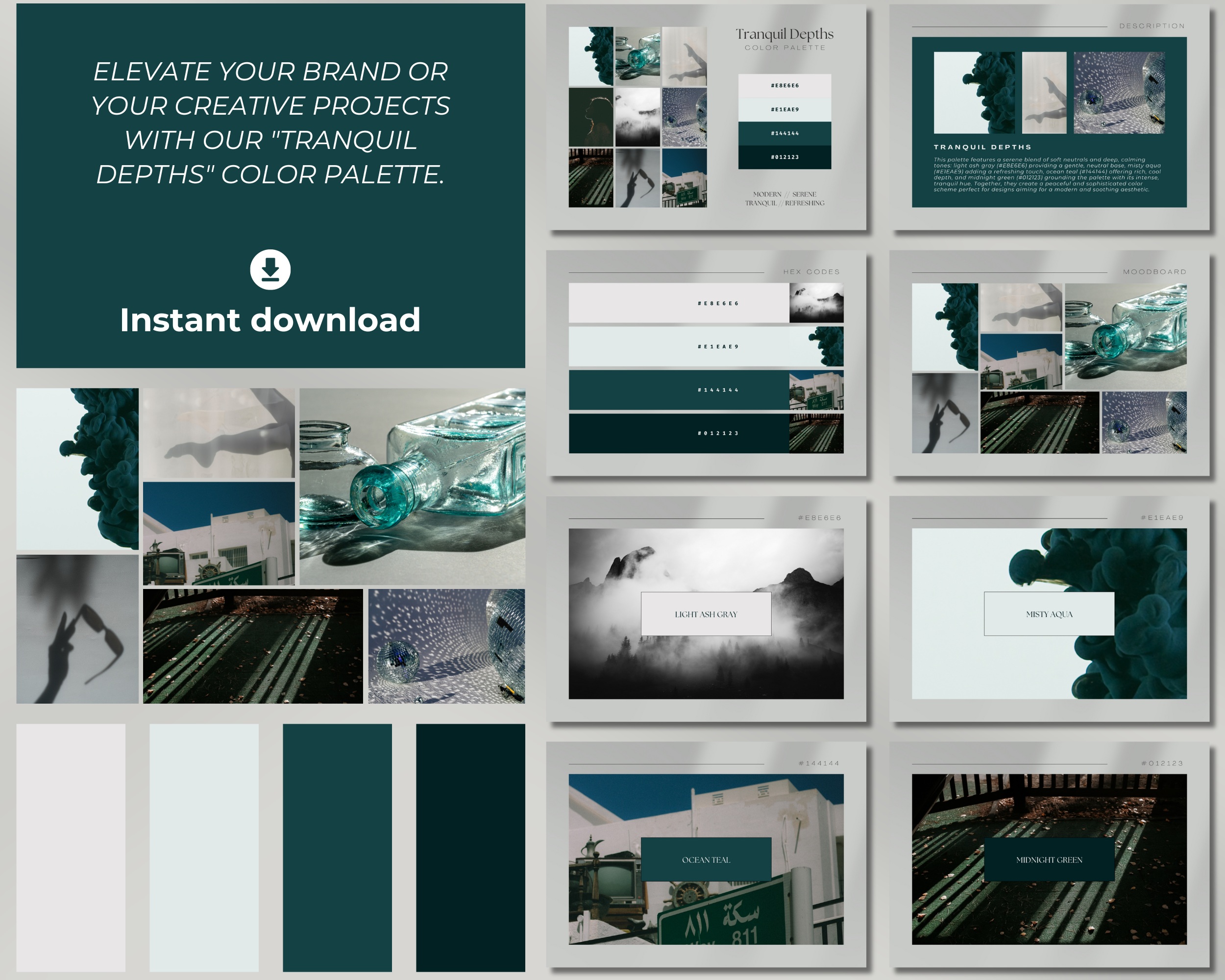Select the light ash gray bottom swatch

(71, 847)
